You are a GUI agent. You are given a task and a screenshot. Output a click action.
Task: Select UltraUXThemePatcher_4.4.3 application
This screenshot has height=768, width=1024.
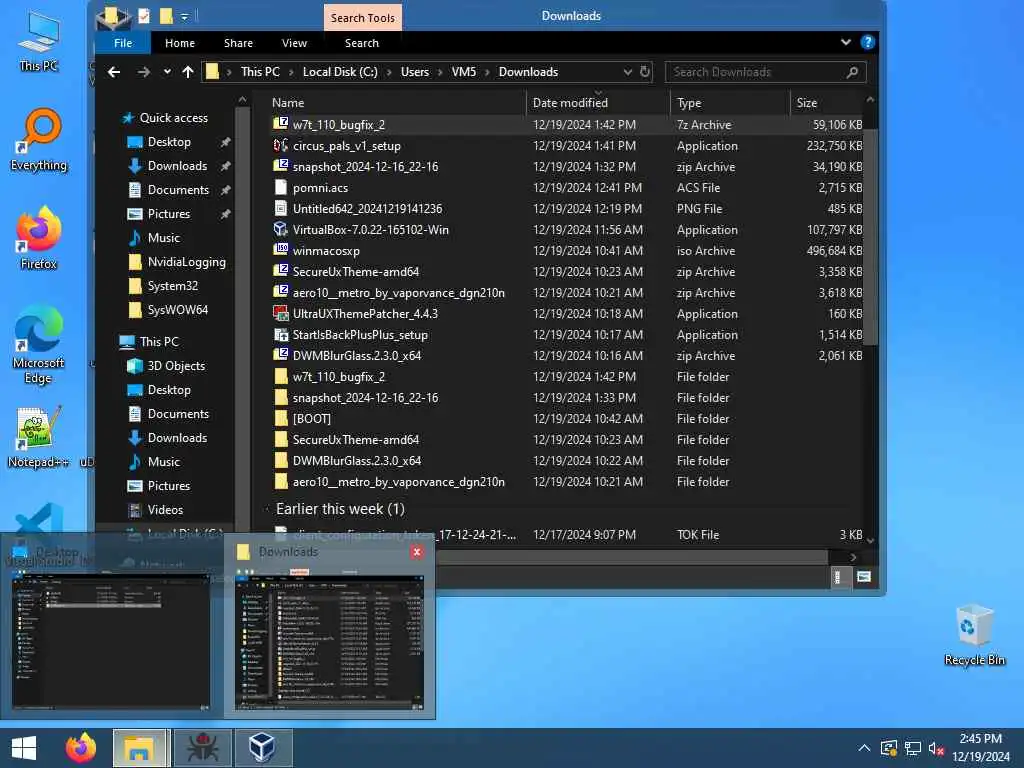pos(566,313)
